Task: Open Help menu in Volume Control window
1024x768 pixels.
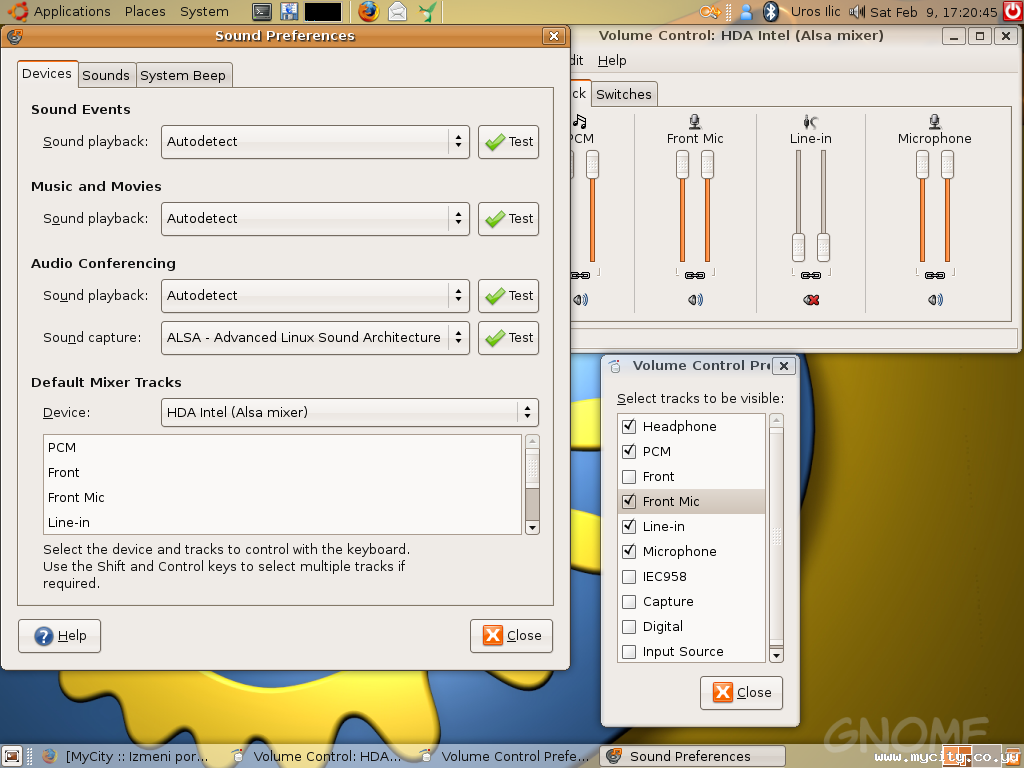Action: click(612, 61)
